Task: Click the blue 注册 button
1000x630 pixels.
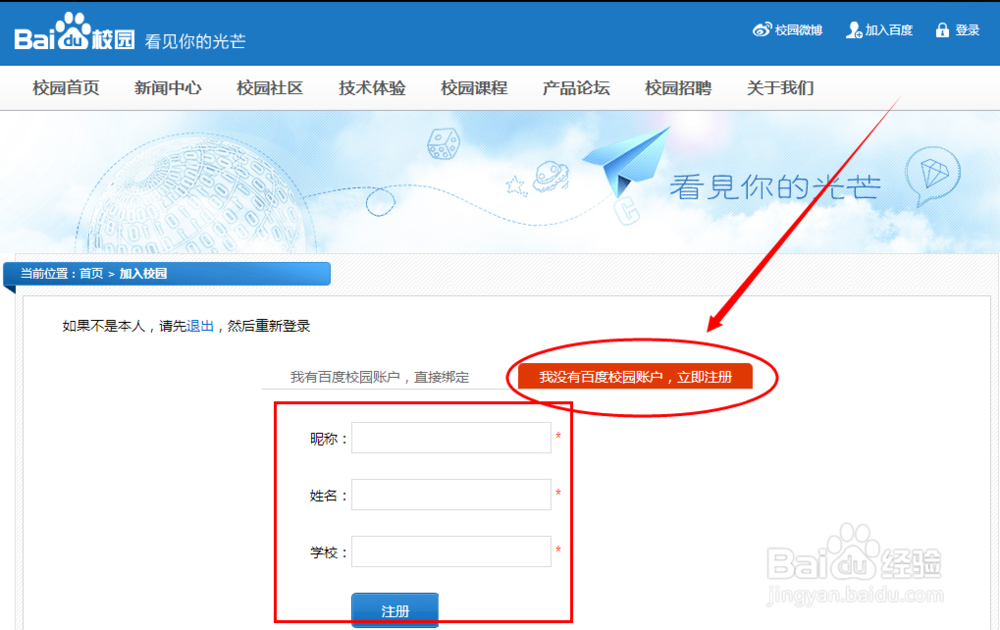Action: coord(395,610)
